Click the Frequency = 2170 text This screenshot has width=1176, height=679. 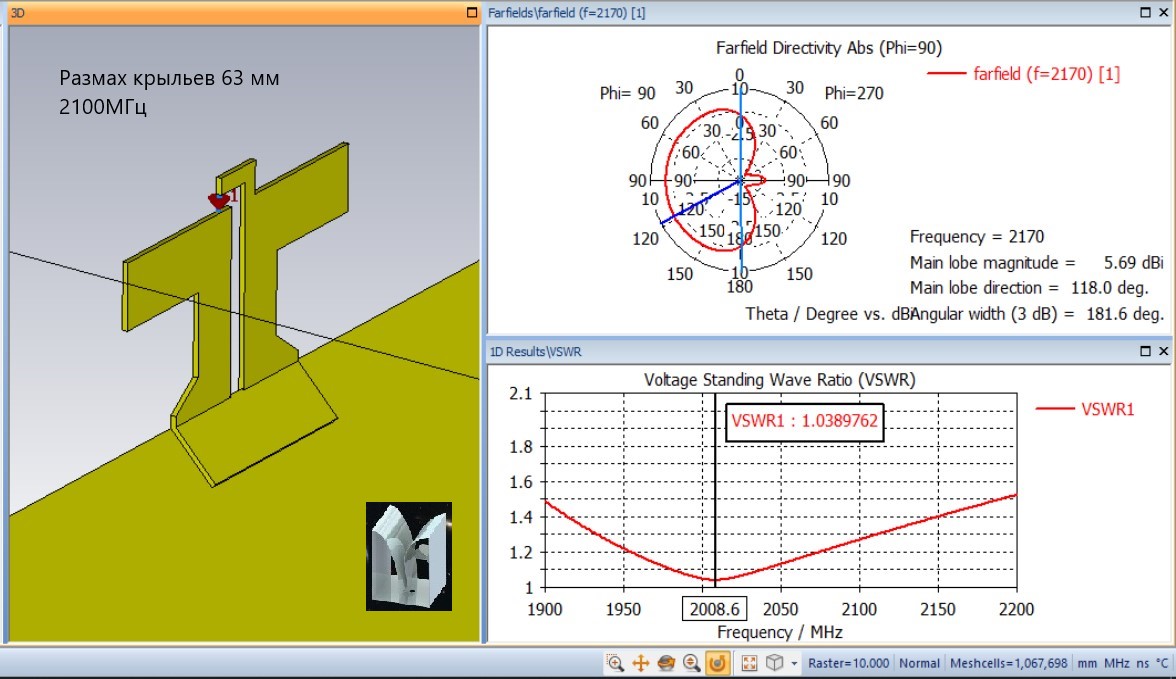976,236
